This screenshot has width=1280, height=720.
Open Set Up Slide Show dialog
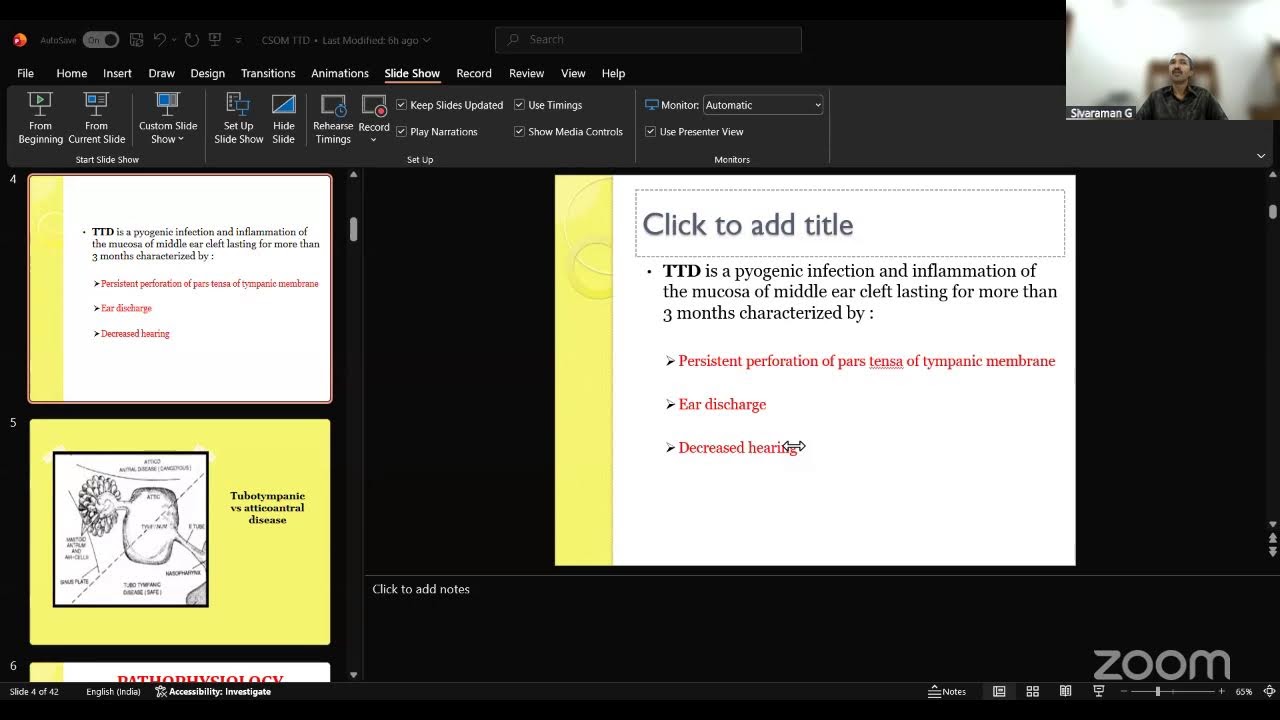[238, 118]
